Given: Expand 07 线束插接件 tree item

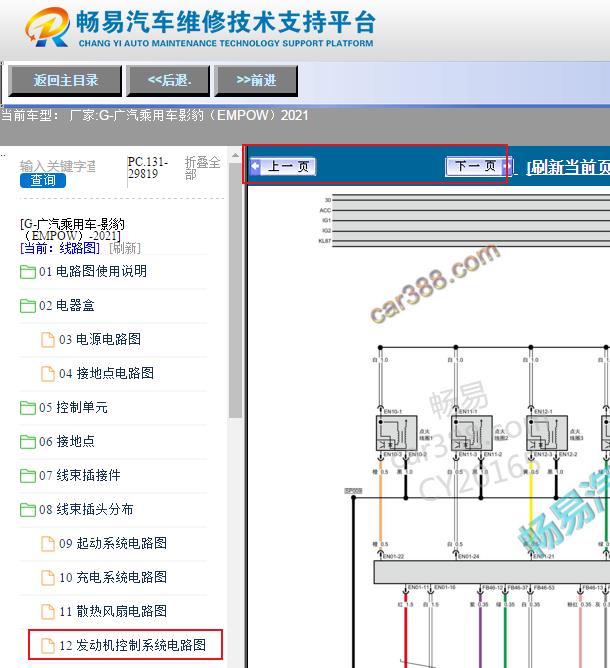Looking at the screenshot, I should click(80, 475).
